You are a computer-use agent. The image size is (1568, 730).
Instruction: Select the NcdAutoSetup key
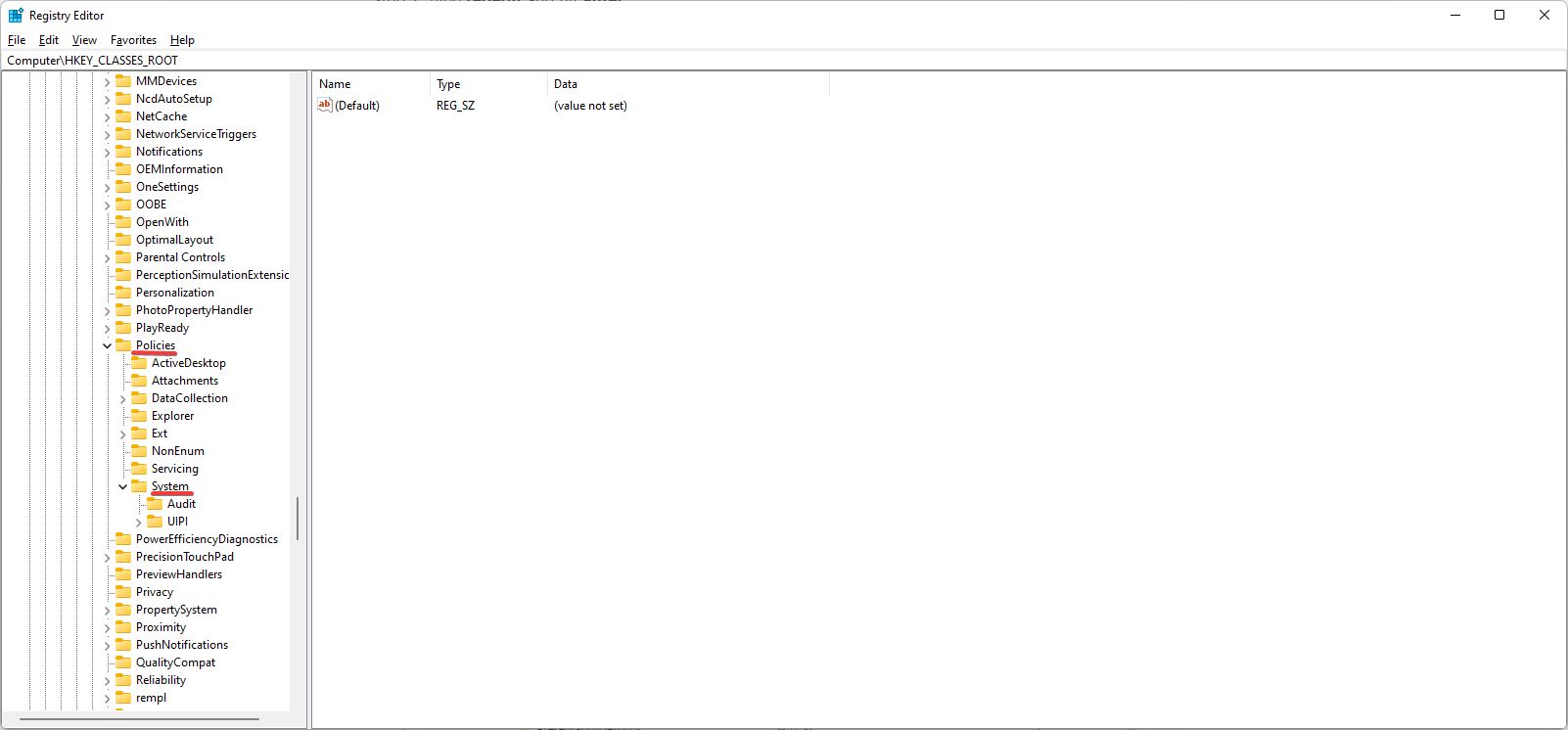click(x=174, y=99)
